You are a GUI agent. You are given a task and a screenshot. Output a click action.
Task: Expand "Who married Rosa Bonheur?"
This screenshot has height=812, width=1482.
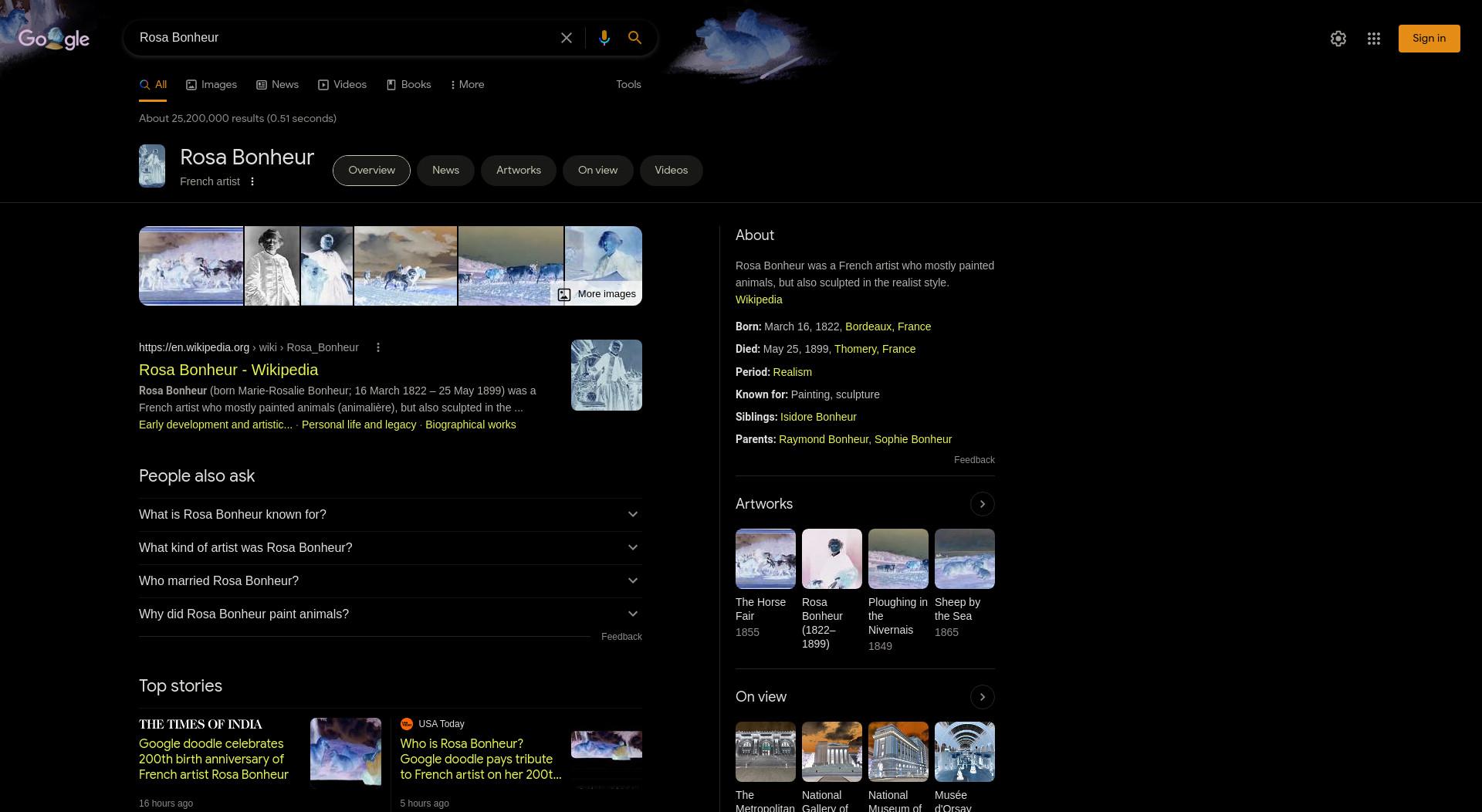pos(390,581)
